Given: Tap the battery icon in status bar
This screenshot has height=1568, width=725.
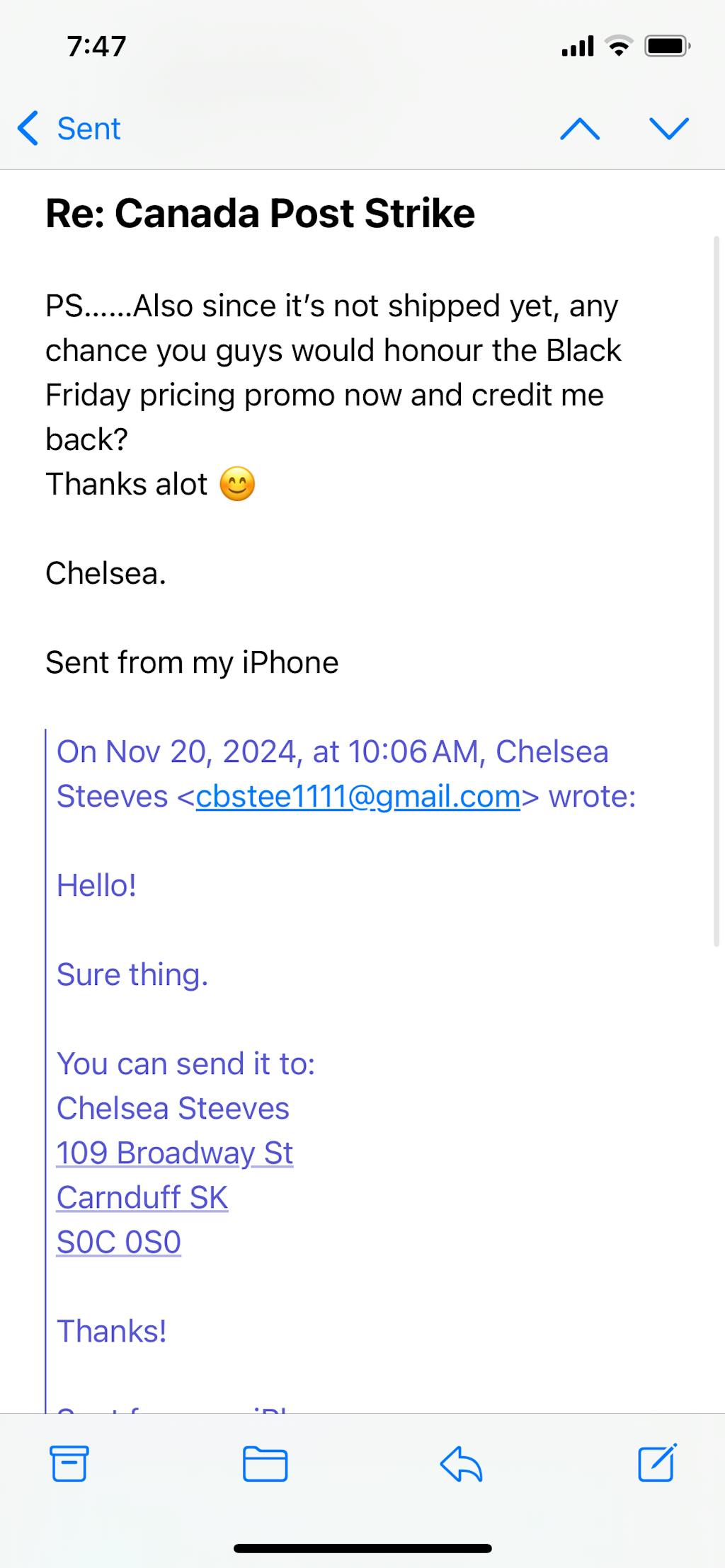Looking at the screenshot, I should 667,47.
